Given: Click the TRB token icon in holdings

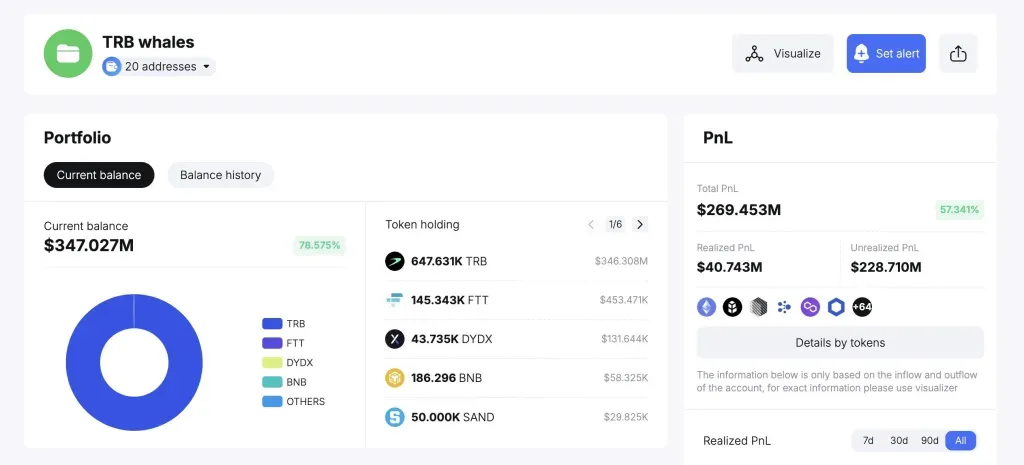Looking at the screenshot, I should click(x=395, y=261).
